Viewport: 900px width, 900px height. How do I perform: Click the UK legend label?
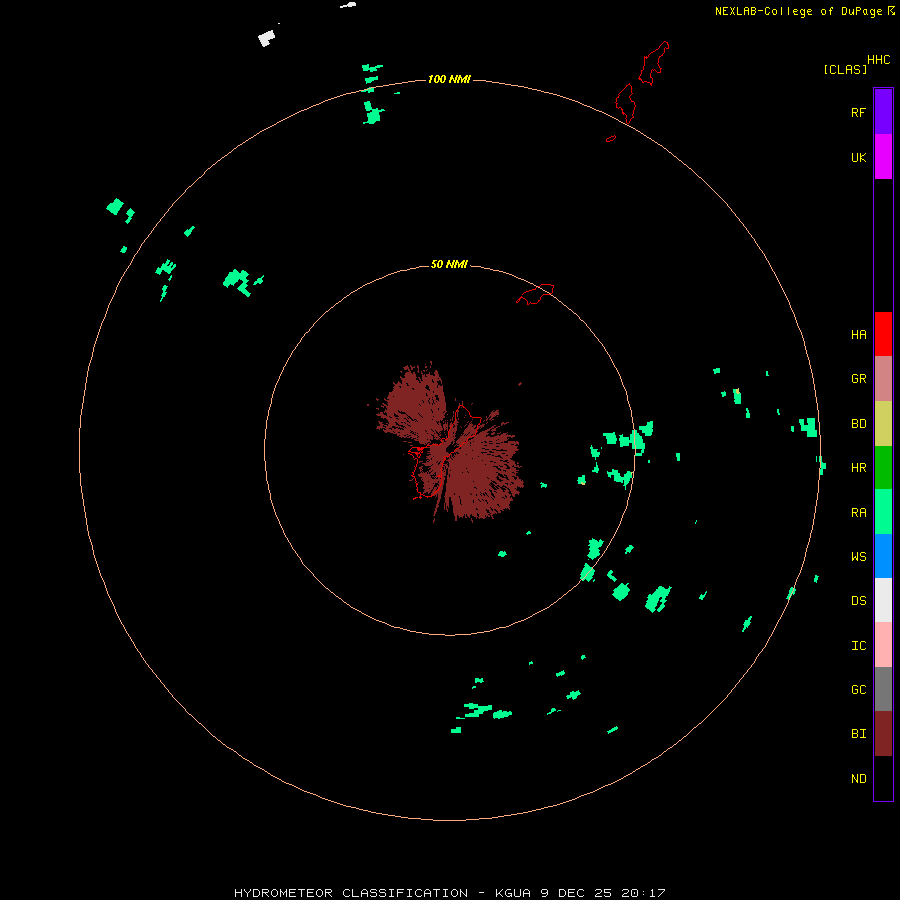(x=858, y=157)
